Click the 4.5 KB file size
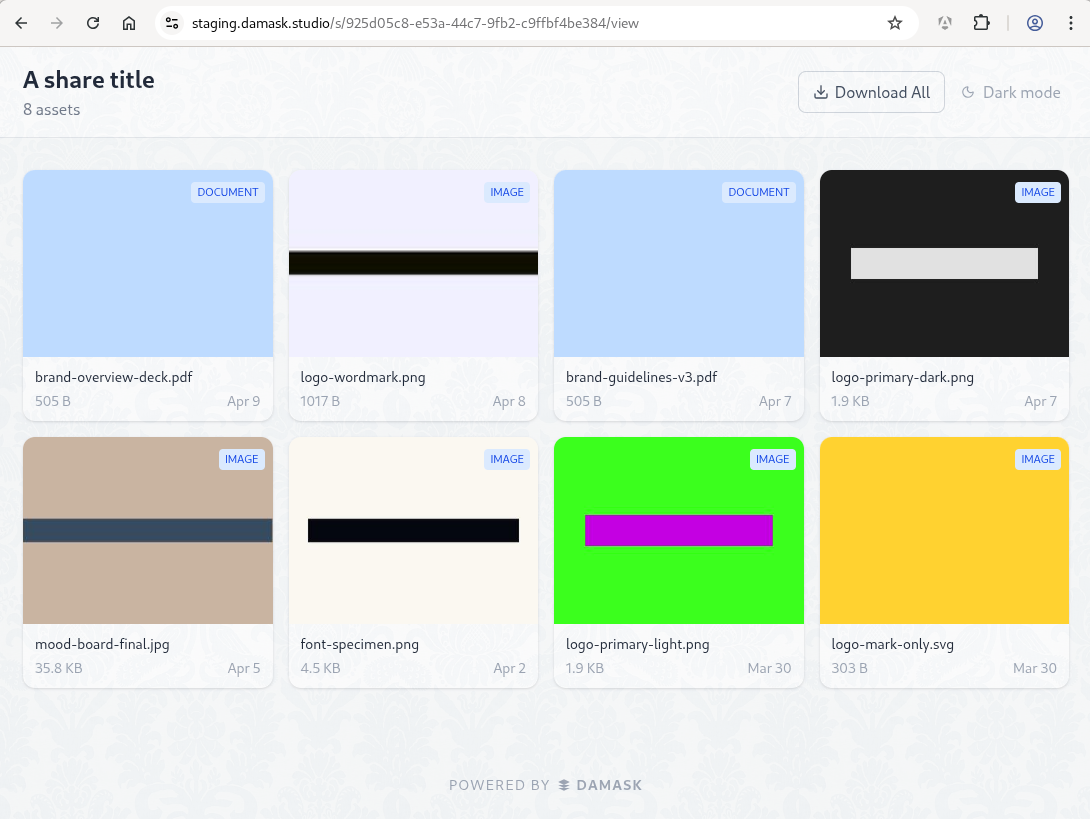1090x819 pixels. click(320, 668)
